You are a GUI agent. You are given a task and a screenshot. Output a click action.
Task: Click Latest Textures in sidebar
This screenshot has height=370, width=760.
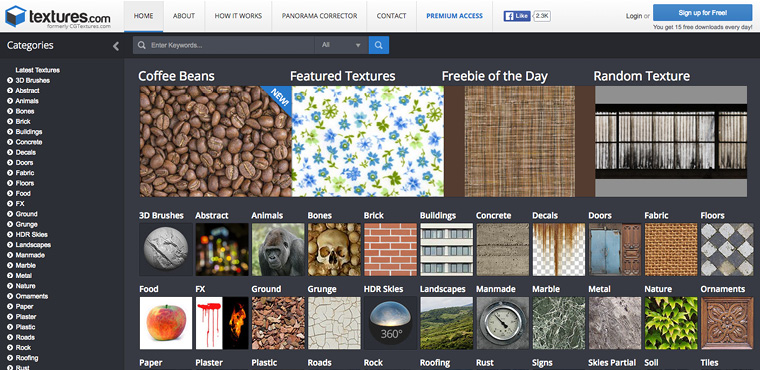point(38,70)
